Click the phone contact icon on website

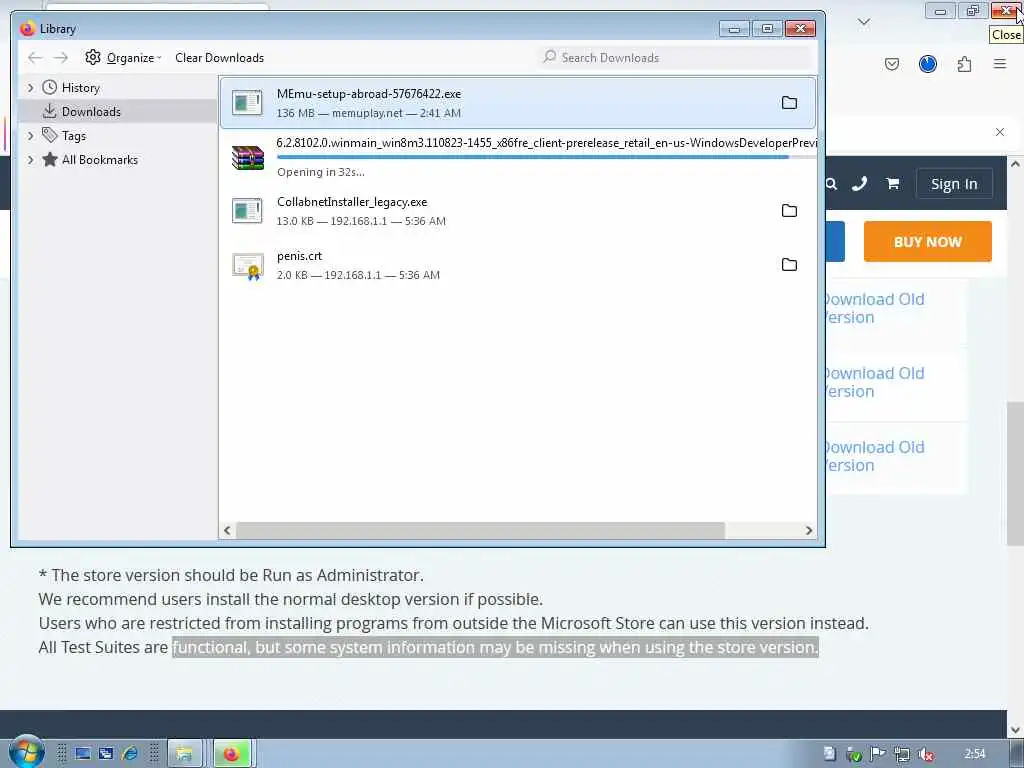point(859,184)
